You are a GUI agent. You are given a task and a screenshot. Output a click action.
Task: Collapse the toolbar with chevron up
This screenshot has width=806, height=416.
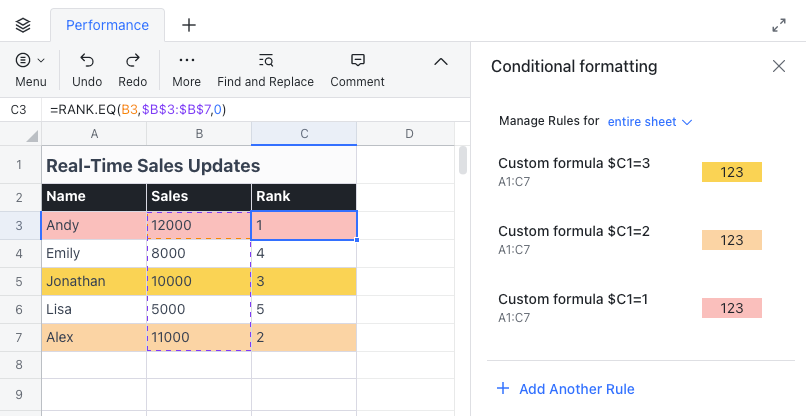[x=440, y=62]
